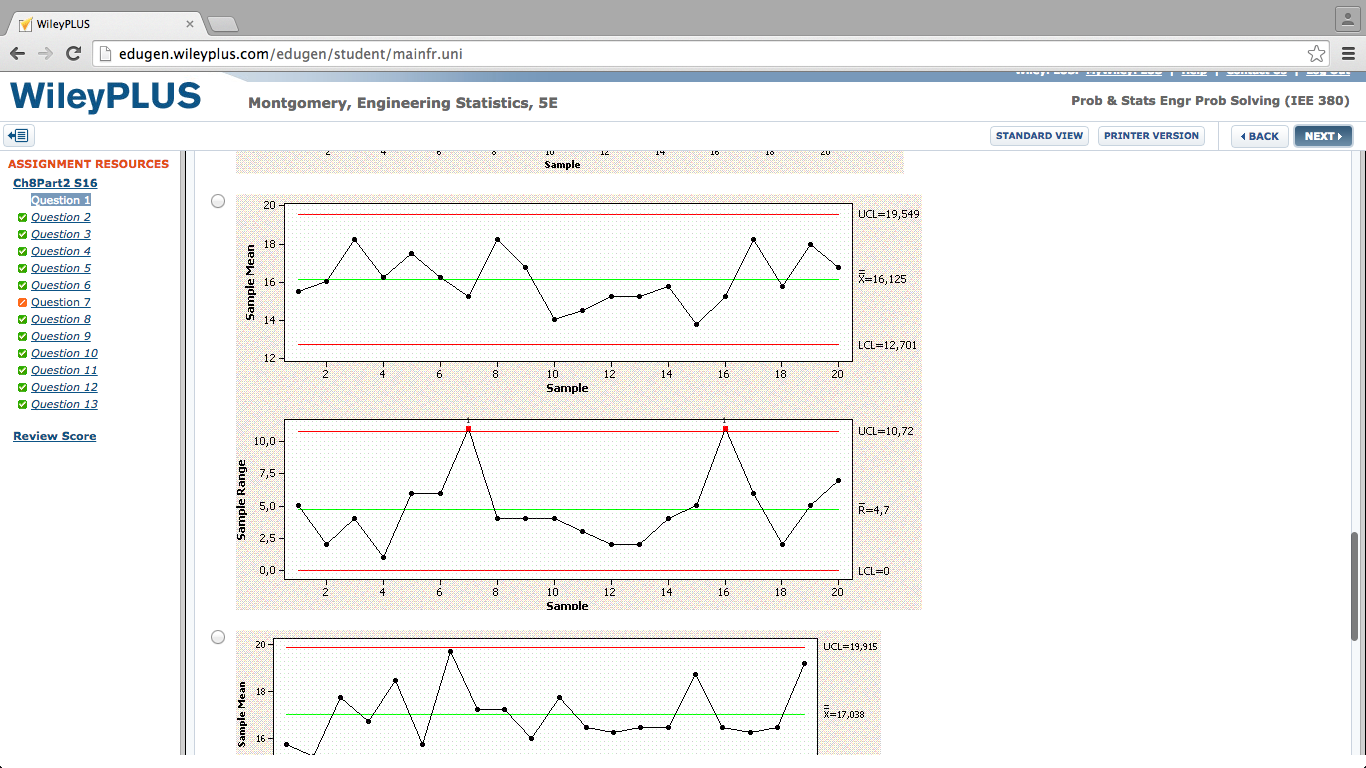Collapse the assignment sidebar with the toggle icon

(x=19, y=136)
